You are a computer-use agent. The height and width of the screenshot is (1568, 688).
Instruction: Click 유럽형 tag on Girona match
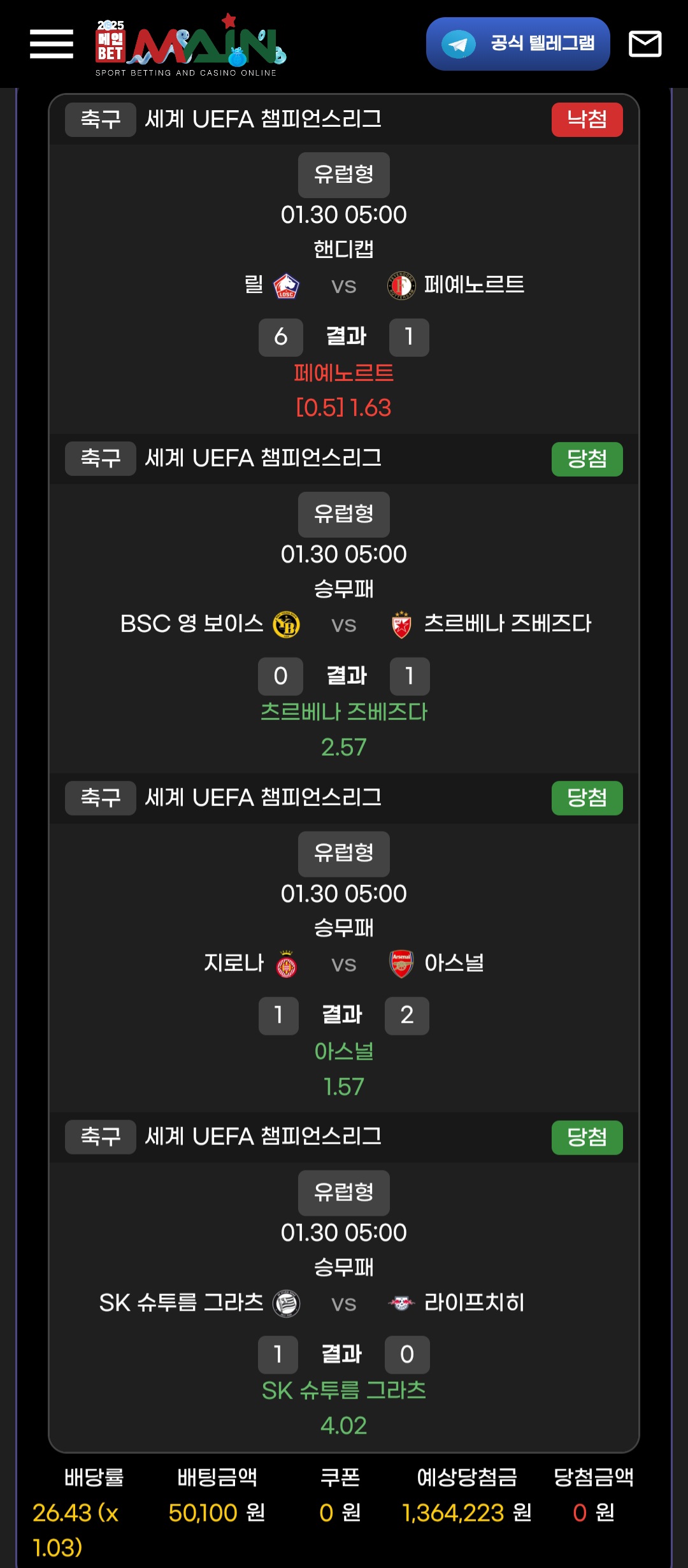(x=344, y=854)
